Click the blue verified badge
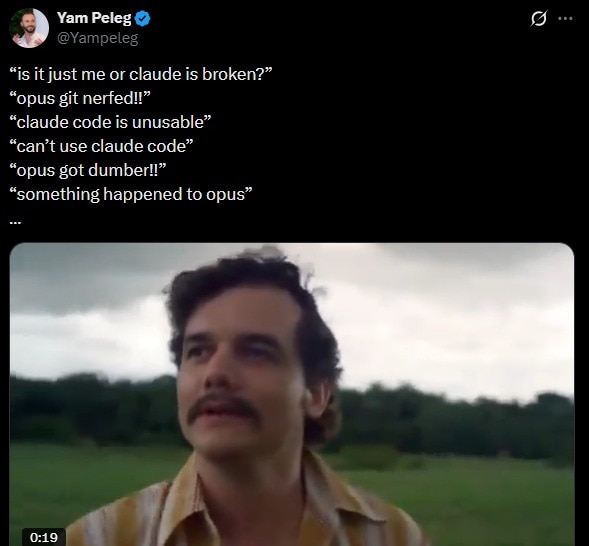The height and width of the screenshot is (546, 589). [x=143, y=18]
